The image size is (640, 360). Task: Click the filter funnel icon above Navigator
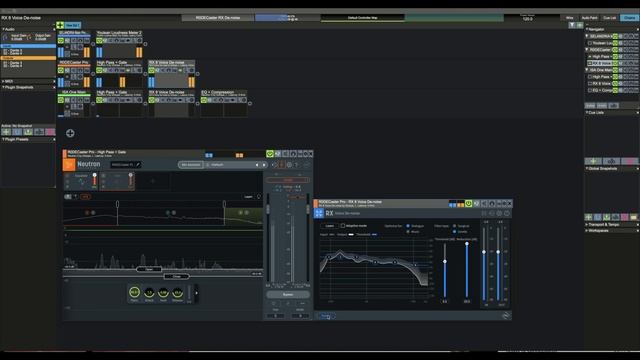tap(572, 25)
